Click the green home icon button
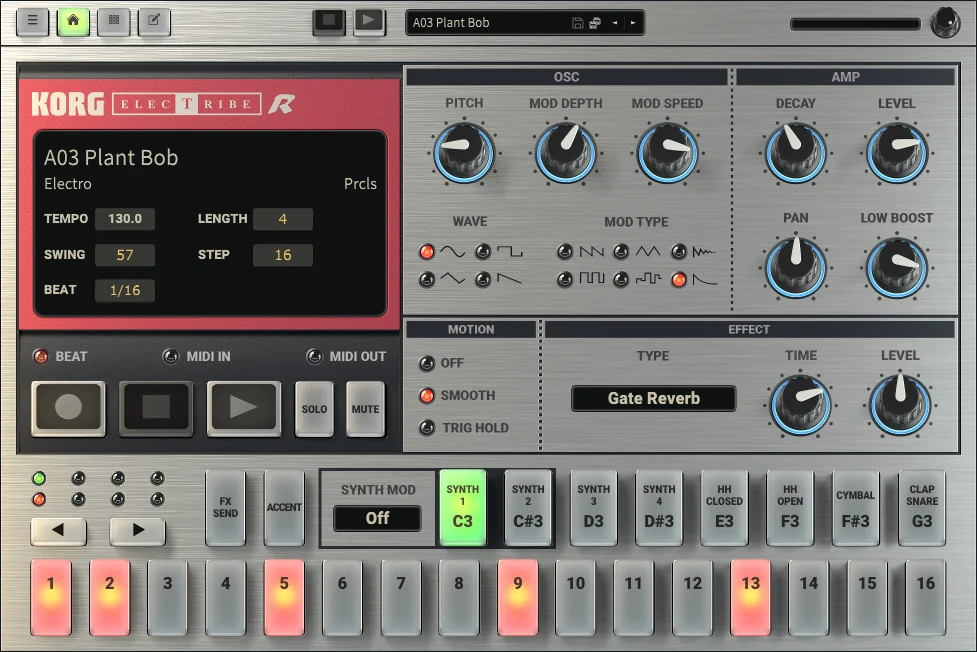Viewport: 977px width, 652px height. [73, 21]
